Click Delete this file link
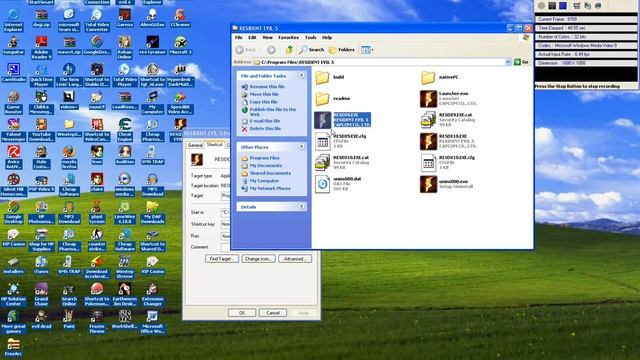Viewport: 640px width, 360px height. point(265,129)
